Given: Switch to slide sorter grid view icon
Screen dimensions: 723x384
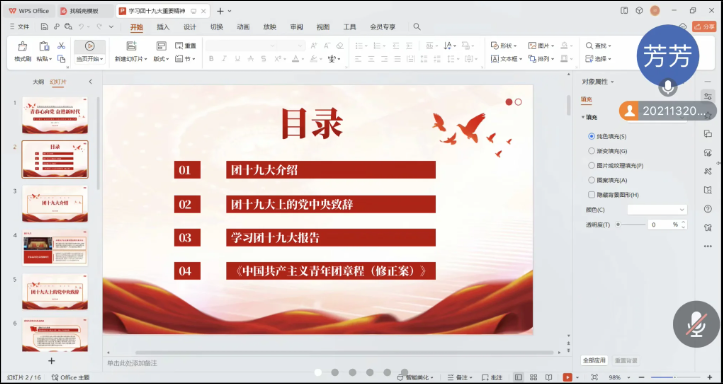Looking at the screenshot, I should (533, 377).
